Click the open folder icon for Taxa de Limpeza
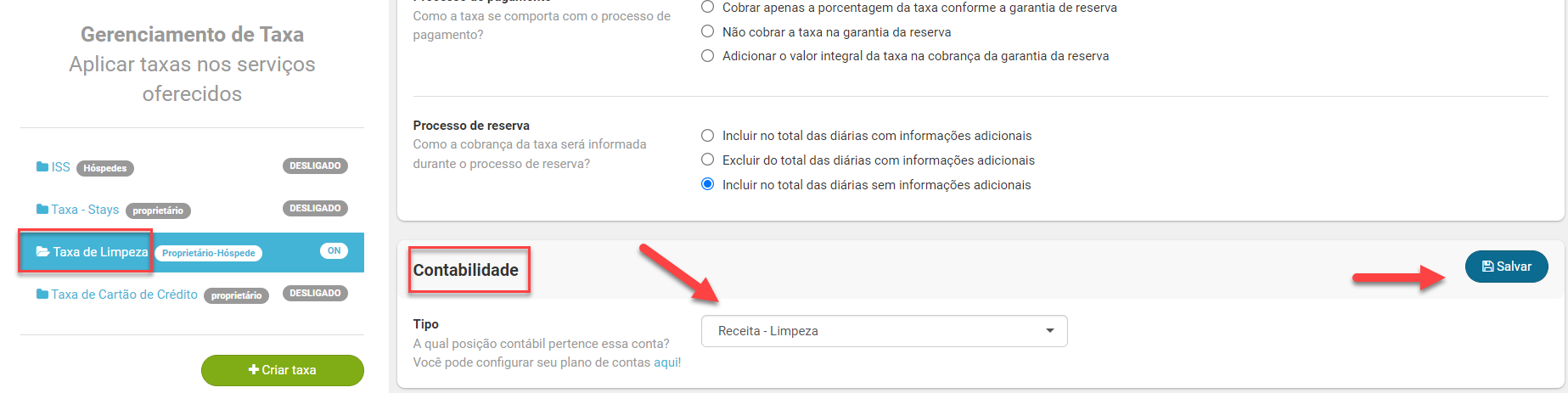This screenshot has height=393, width=1568. tap(42, 252)
